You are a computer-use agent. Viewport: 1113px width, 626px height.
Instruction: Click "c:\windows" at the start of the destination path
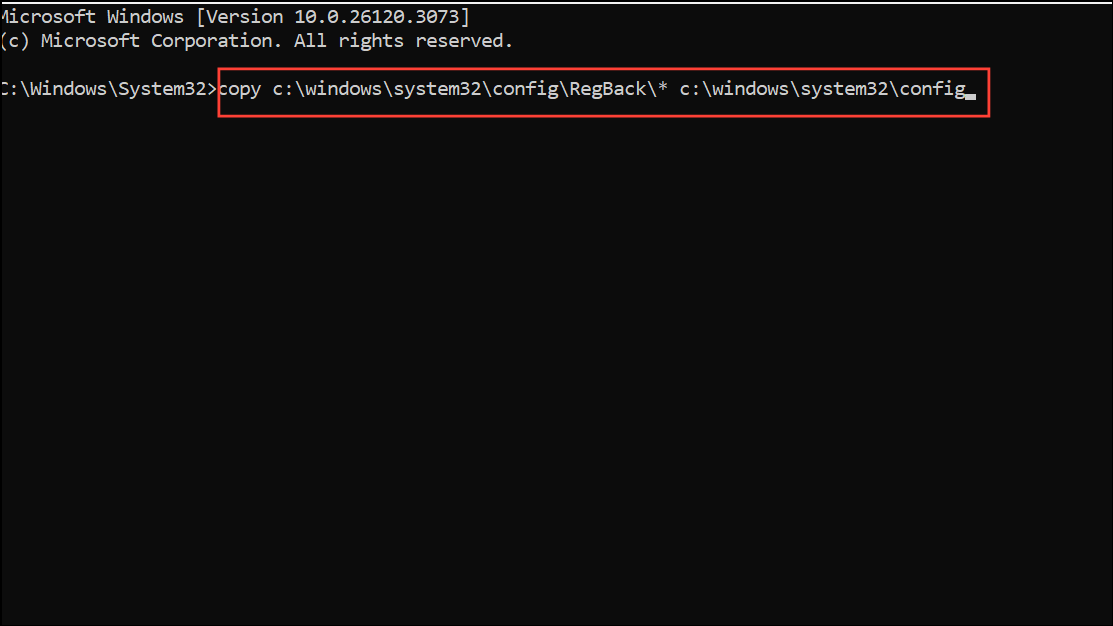coord(735,89)
